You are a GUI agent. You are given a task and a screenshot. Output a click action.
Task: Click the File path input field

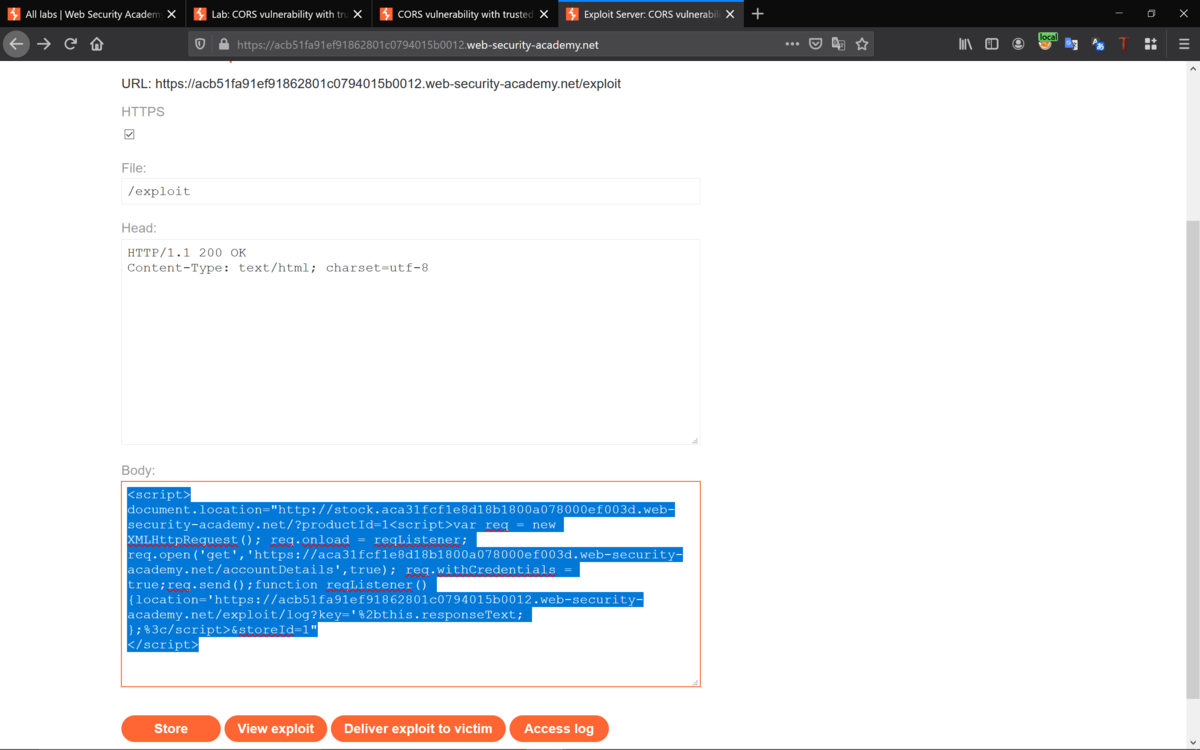click(x=410, y=191)
